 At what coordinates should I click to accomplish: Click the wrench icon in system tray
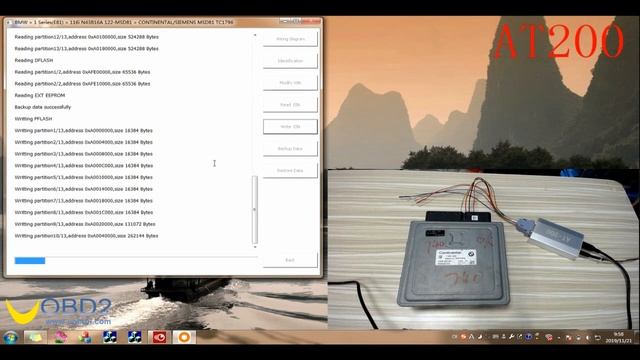pos(511,337)
